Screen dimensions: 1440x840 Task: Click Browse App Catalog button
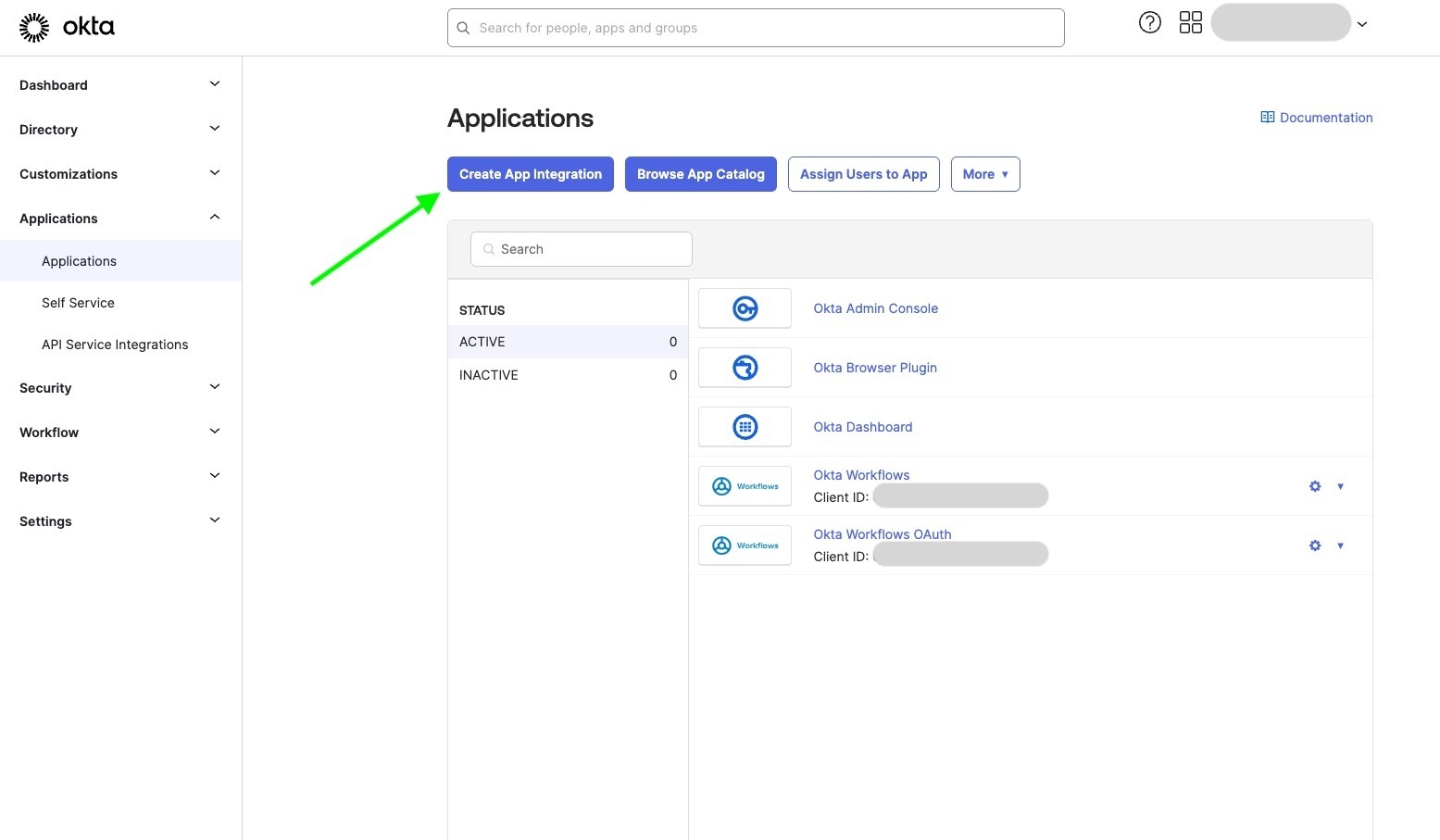click(x=700, y=174)
